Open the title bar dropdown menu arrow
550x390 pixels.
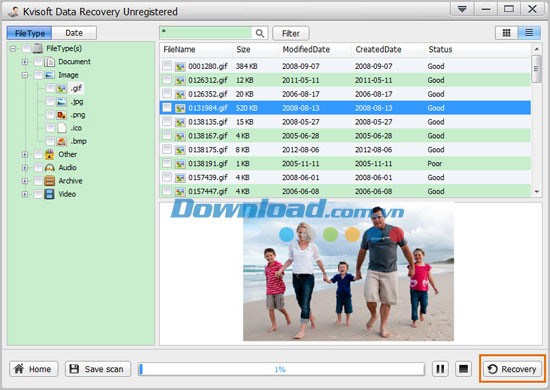(x=462, y=9)
